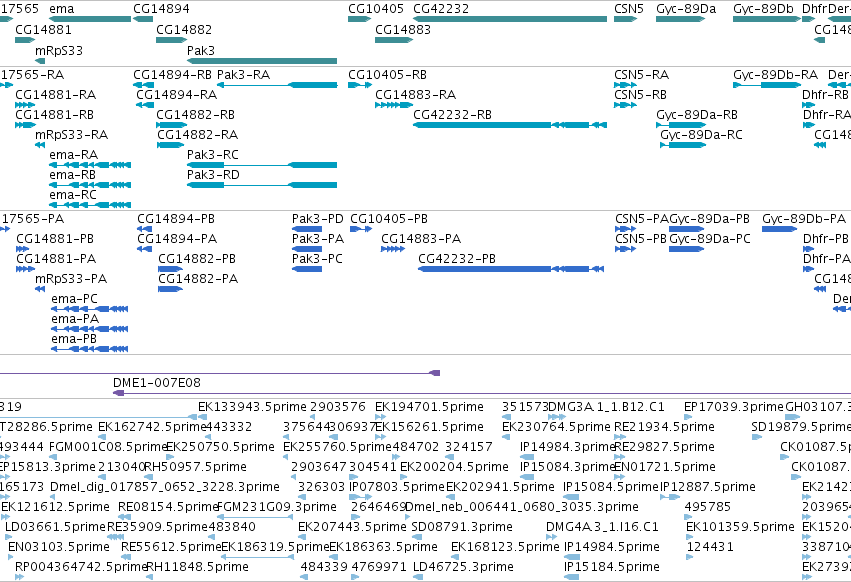Click the CG14894-RB transcript label

pyautogui.click(x=173, y=74)
